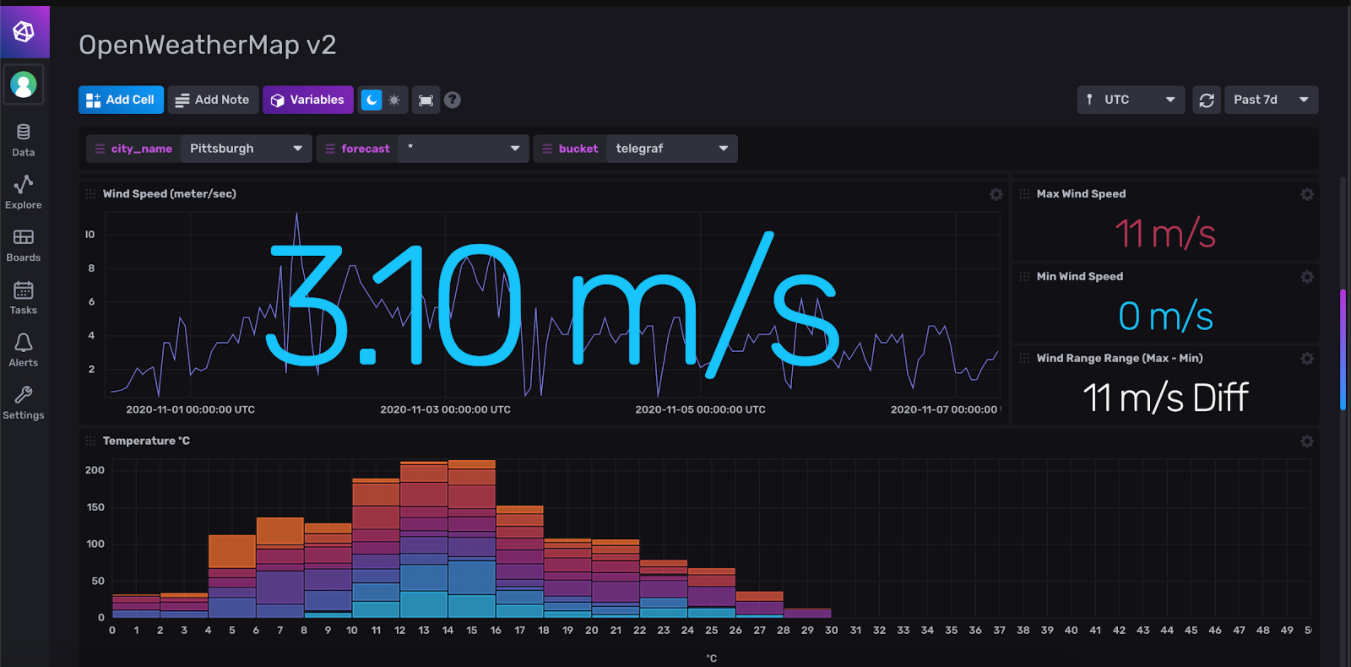
Task: Click the 11 m/s Diff value
Action: (1166, 398)
